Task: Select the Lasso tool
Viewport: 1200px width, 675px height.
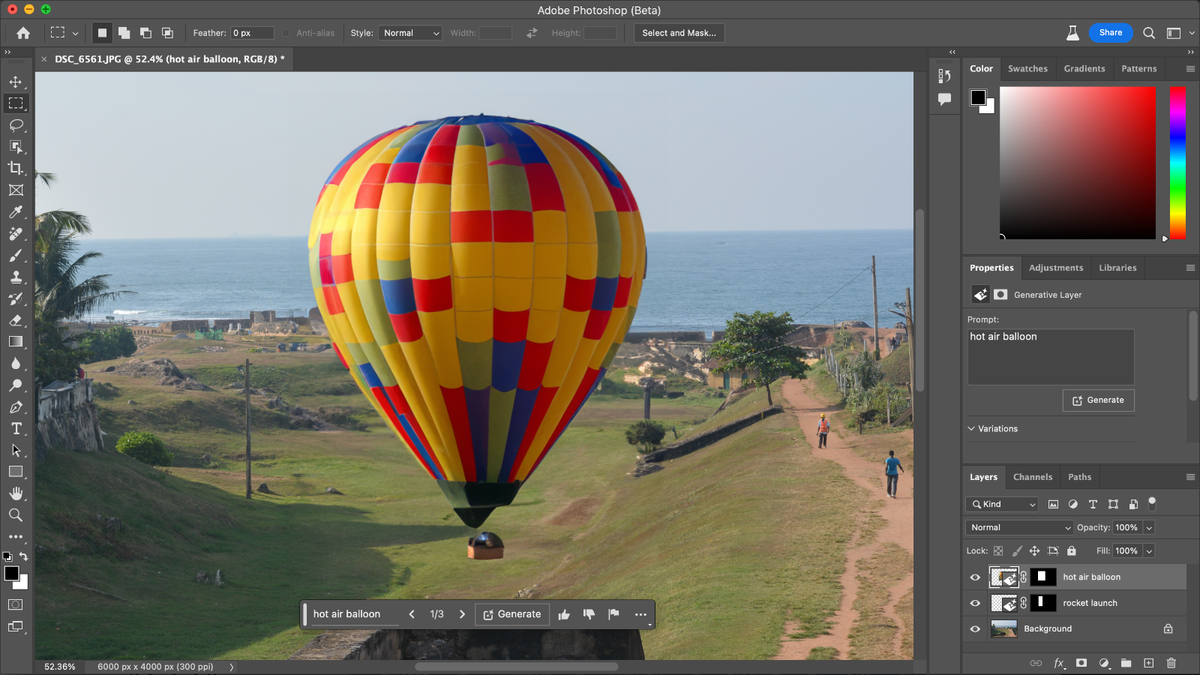Action: [15, 125]
